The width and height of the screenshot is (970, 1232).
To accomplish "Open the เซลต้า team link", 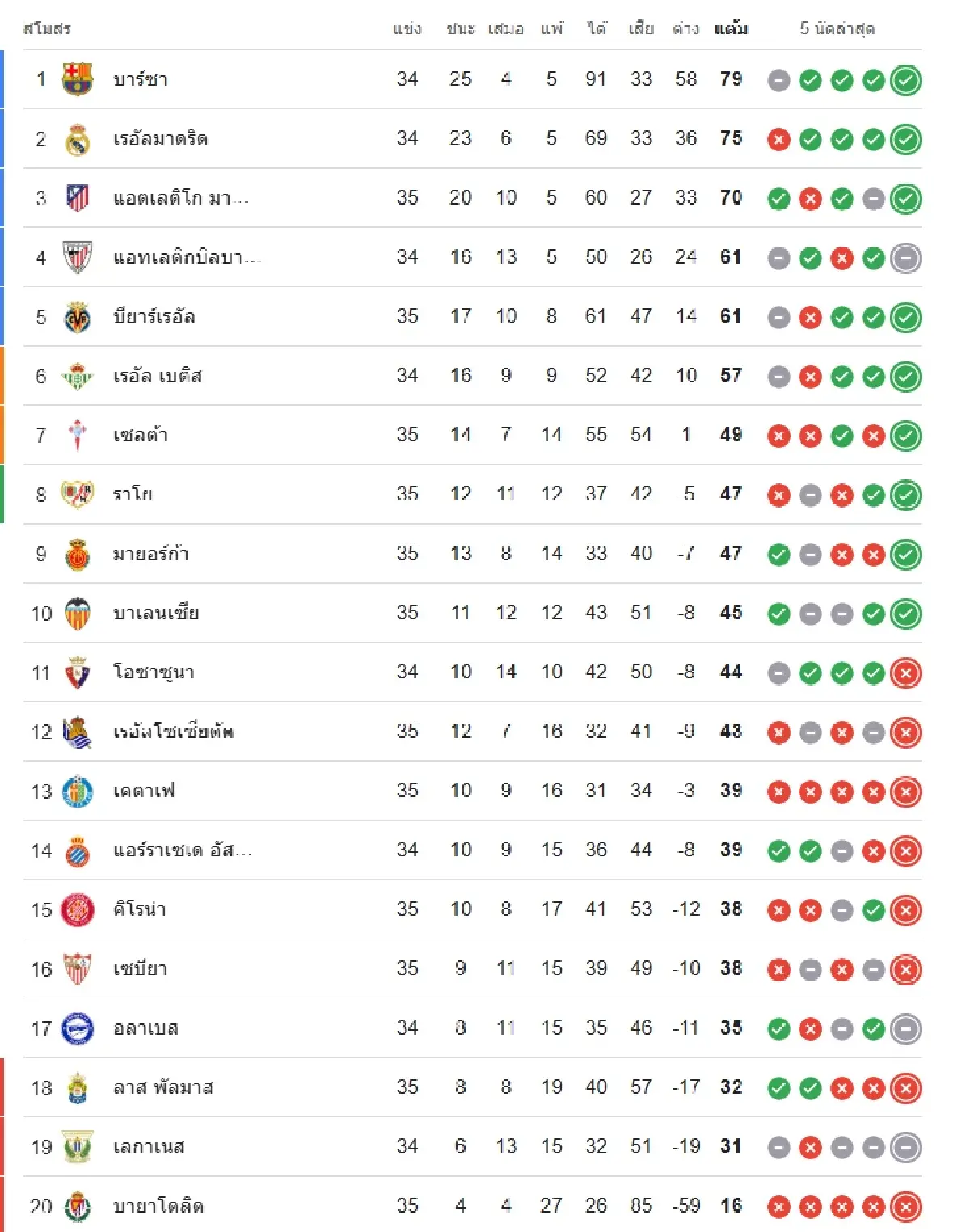I will coord(141,435).
